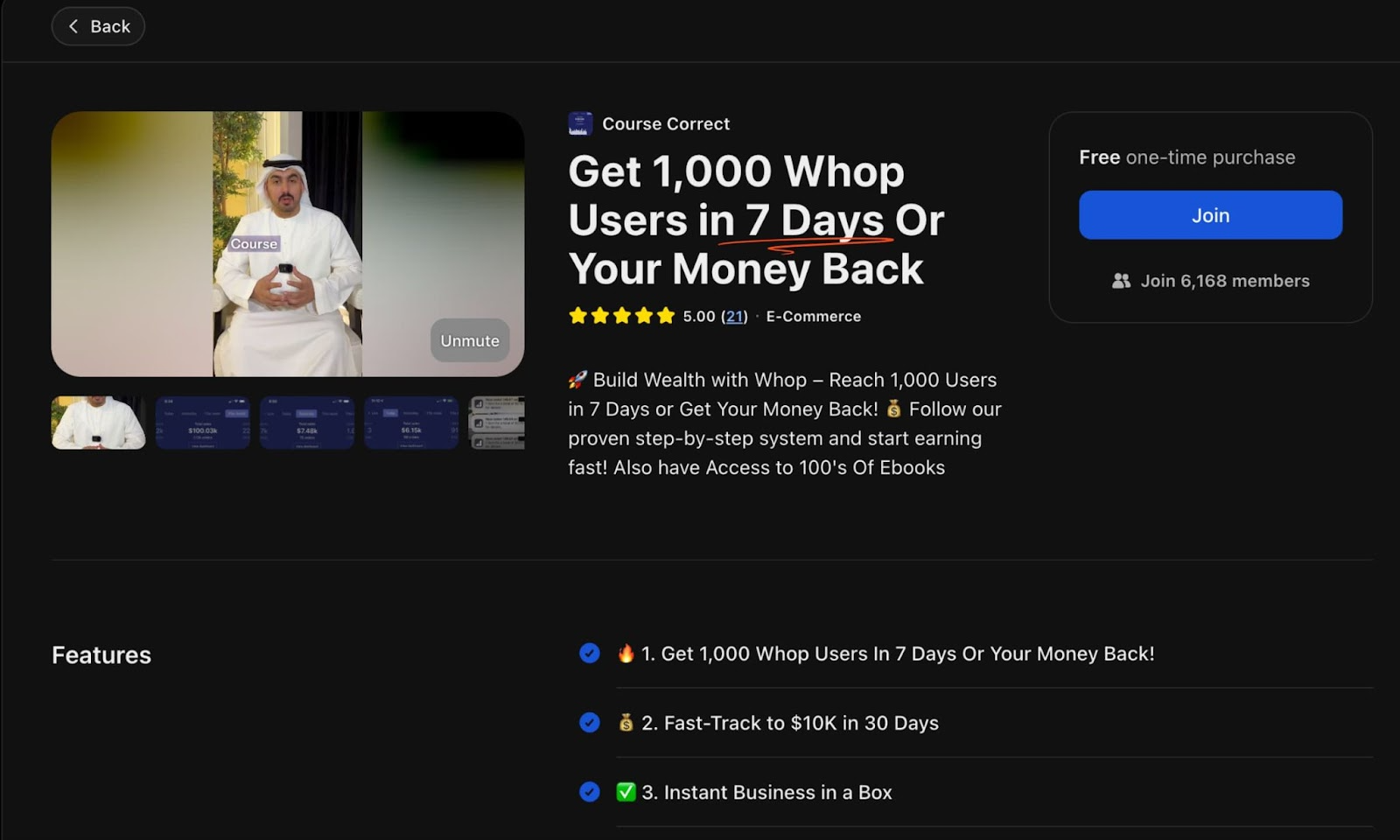This screenshot has width=1400, height=840.
Task: Go back using the Back button
Action: [98, 26]
